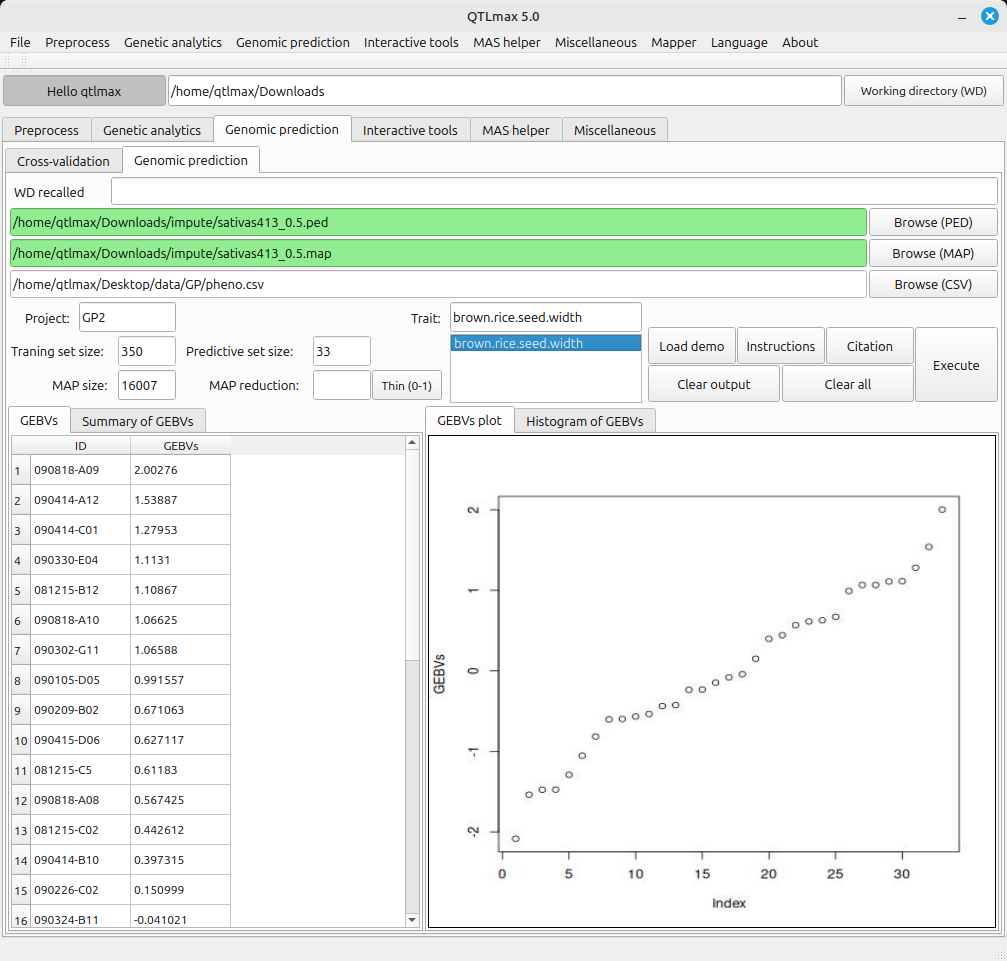This screenshot has height=961, width=1007.
Task: Close the QTLmax window
Action: coord(989,15)
